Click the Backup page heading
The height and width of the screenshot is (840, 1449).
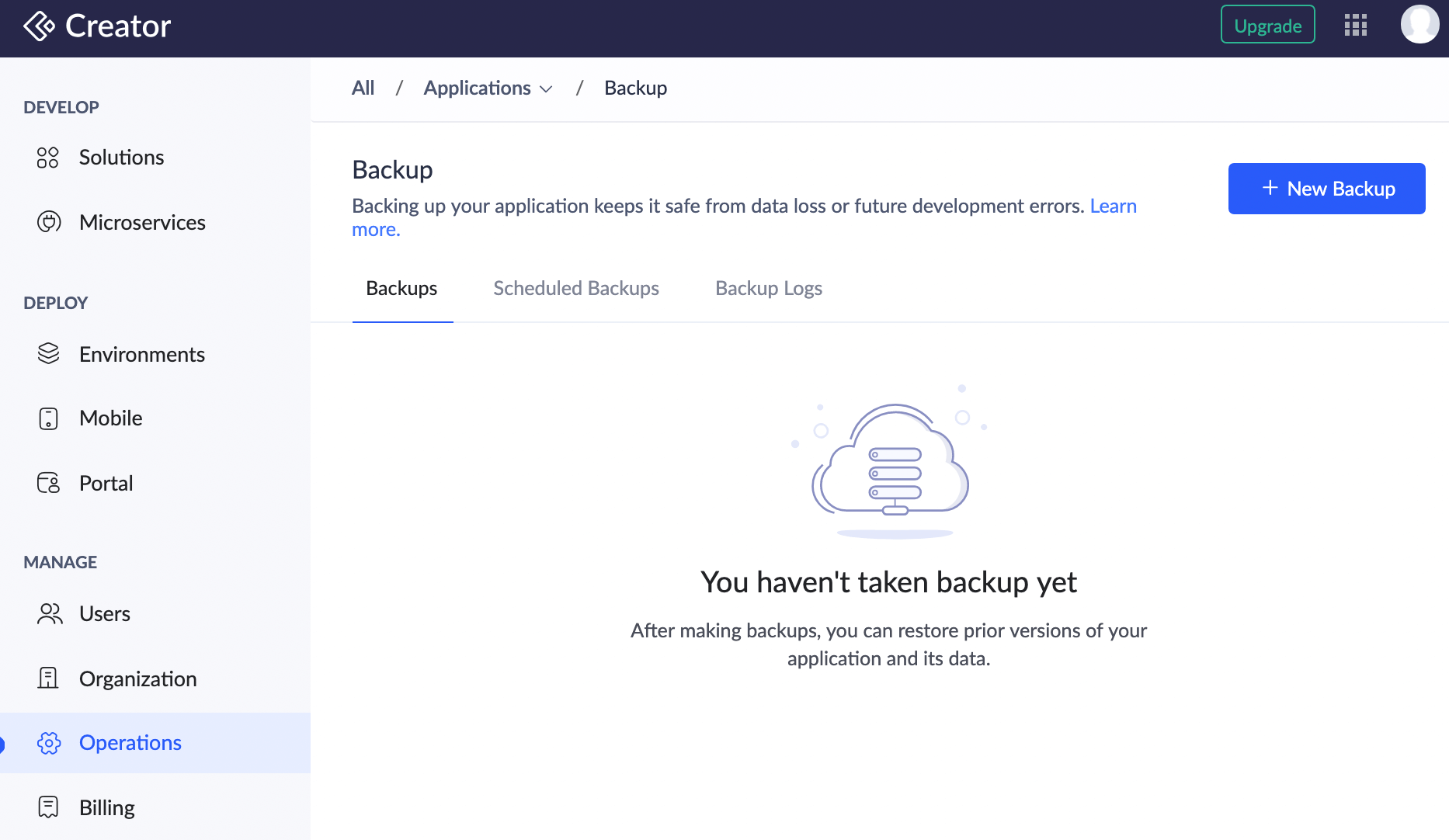pyautogui.click(x=392, y=170)
